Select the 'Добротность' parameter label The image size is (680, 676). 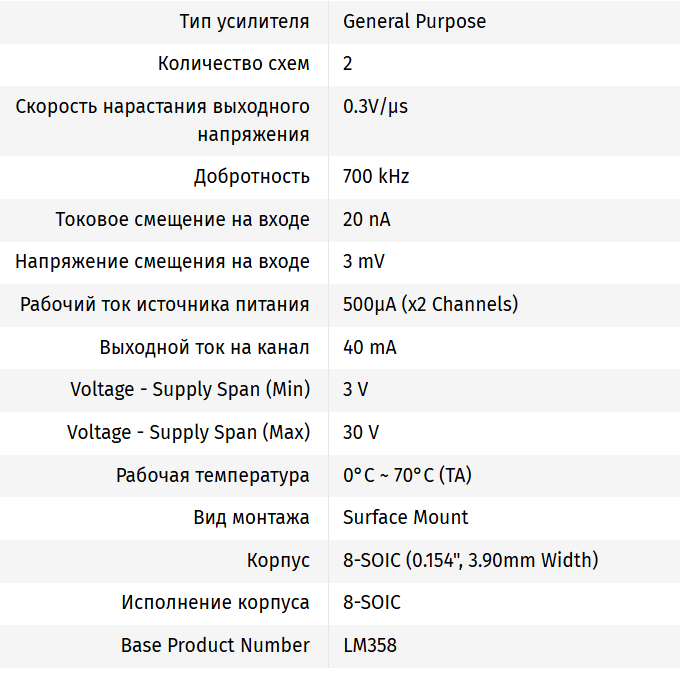[252, 177]
